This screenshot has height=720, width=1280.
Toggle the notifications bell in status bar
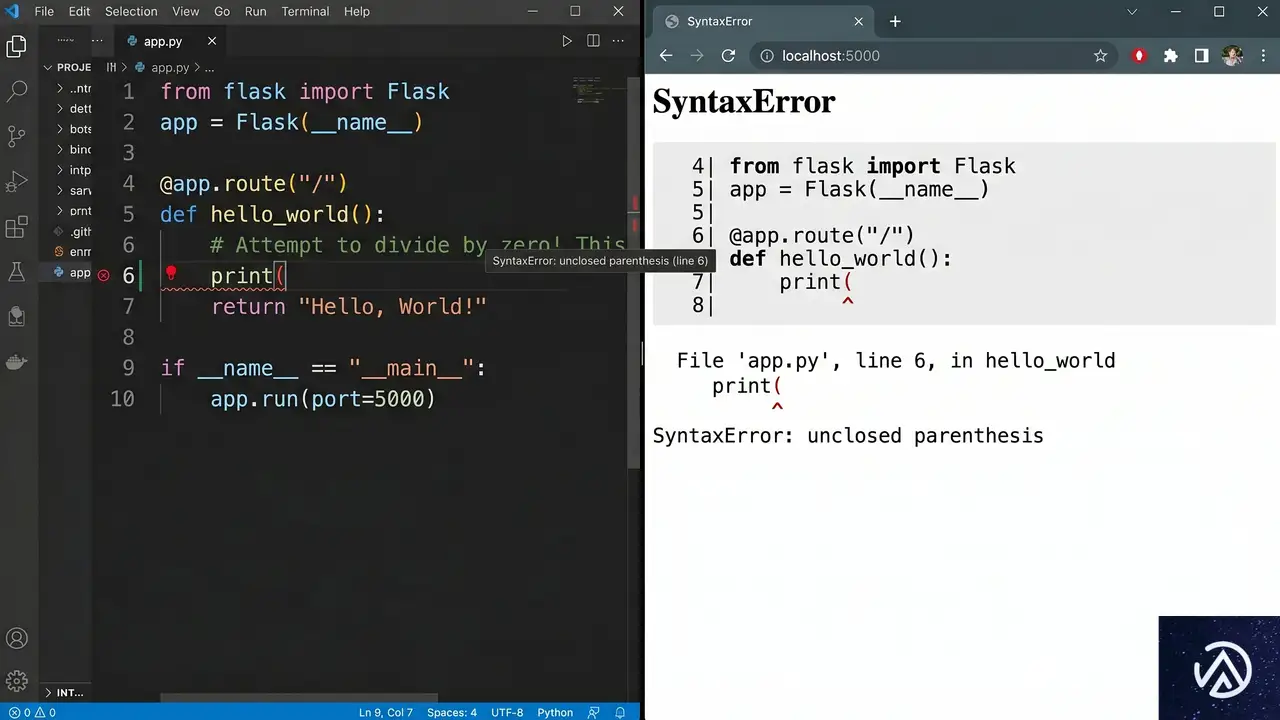pyautogui.click(x=621, y=712)
